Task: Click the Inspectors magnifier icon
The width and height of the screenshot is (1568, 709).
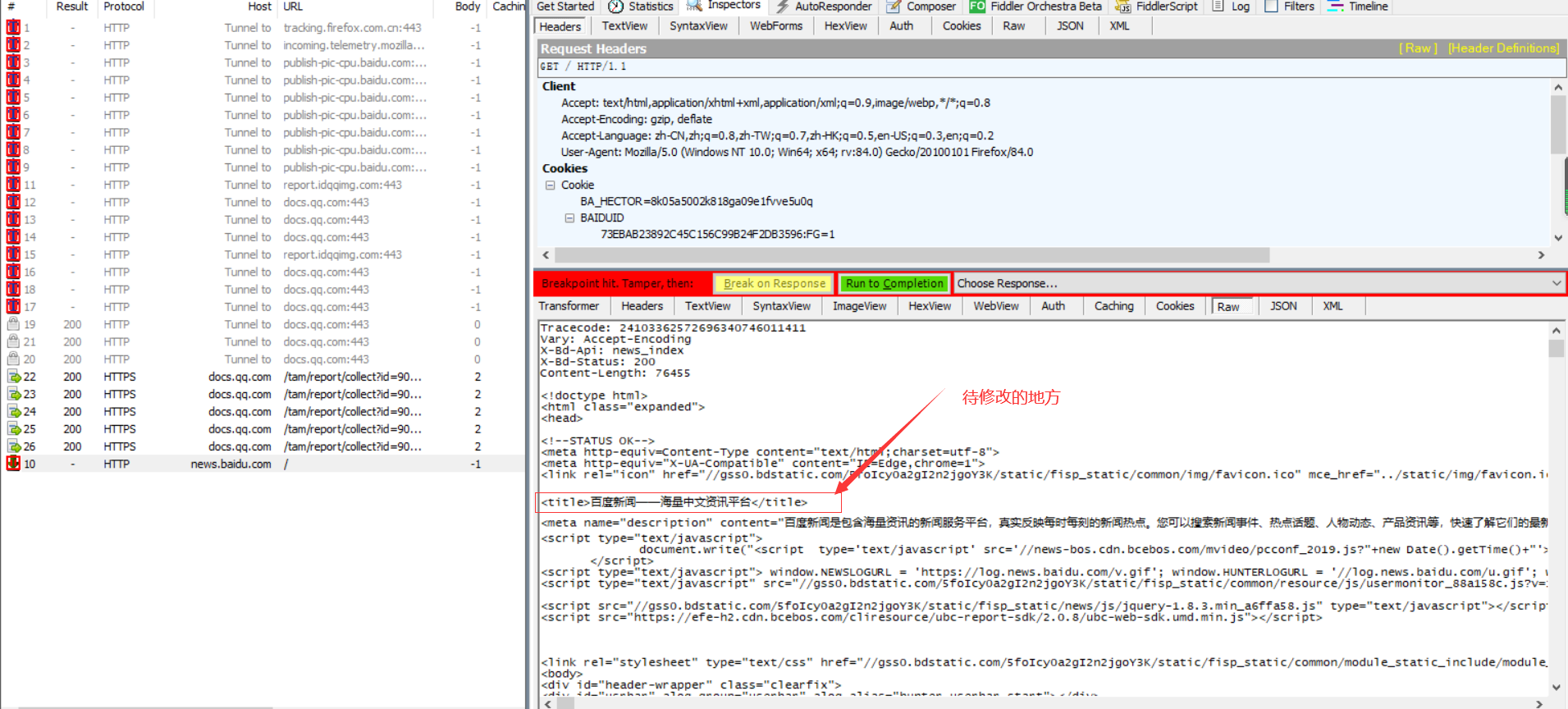Action: tap(694, 6)
